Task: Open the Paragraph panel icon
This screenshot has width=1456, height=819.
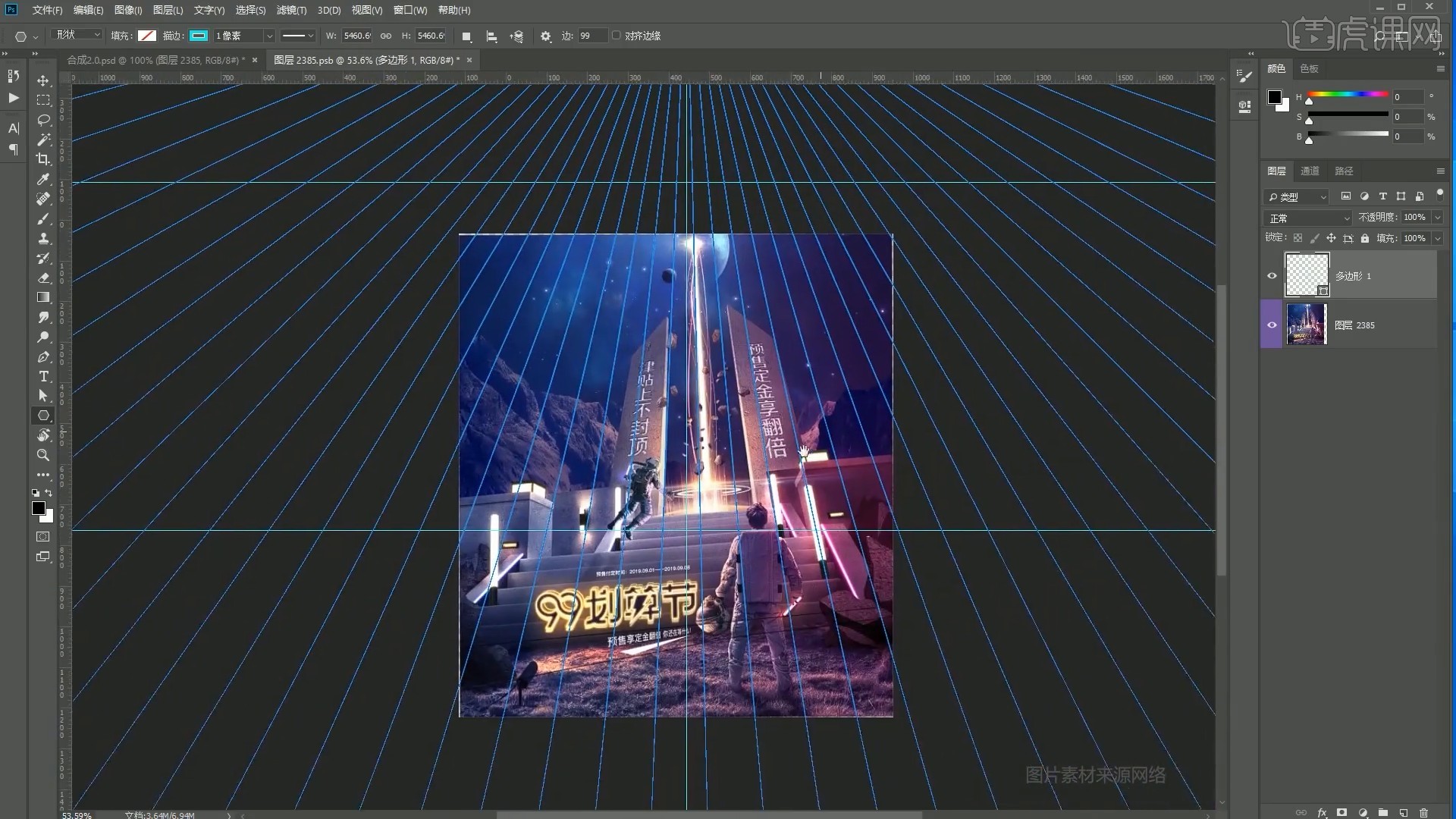Action: [x=14, y=150]
